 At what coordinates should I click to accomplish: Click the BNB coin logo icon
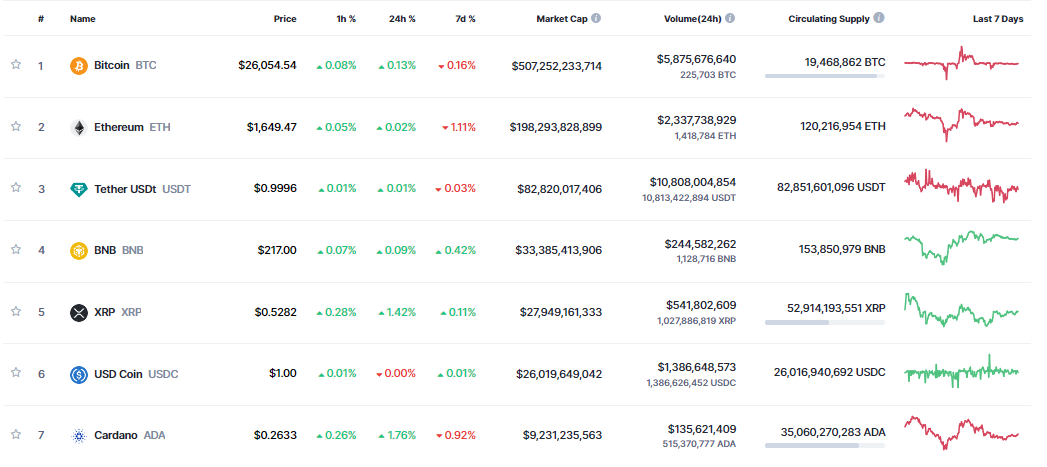(x=78, y=250)
